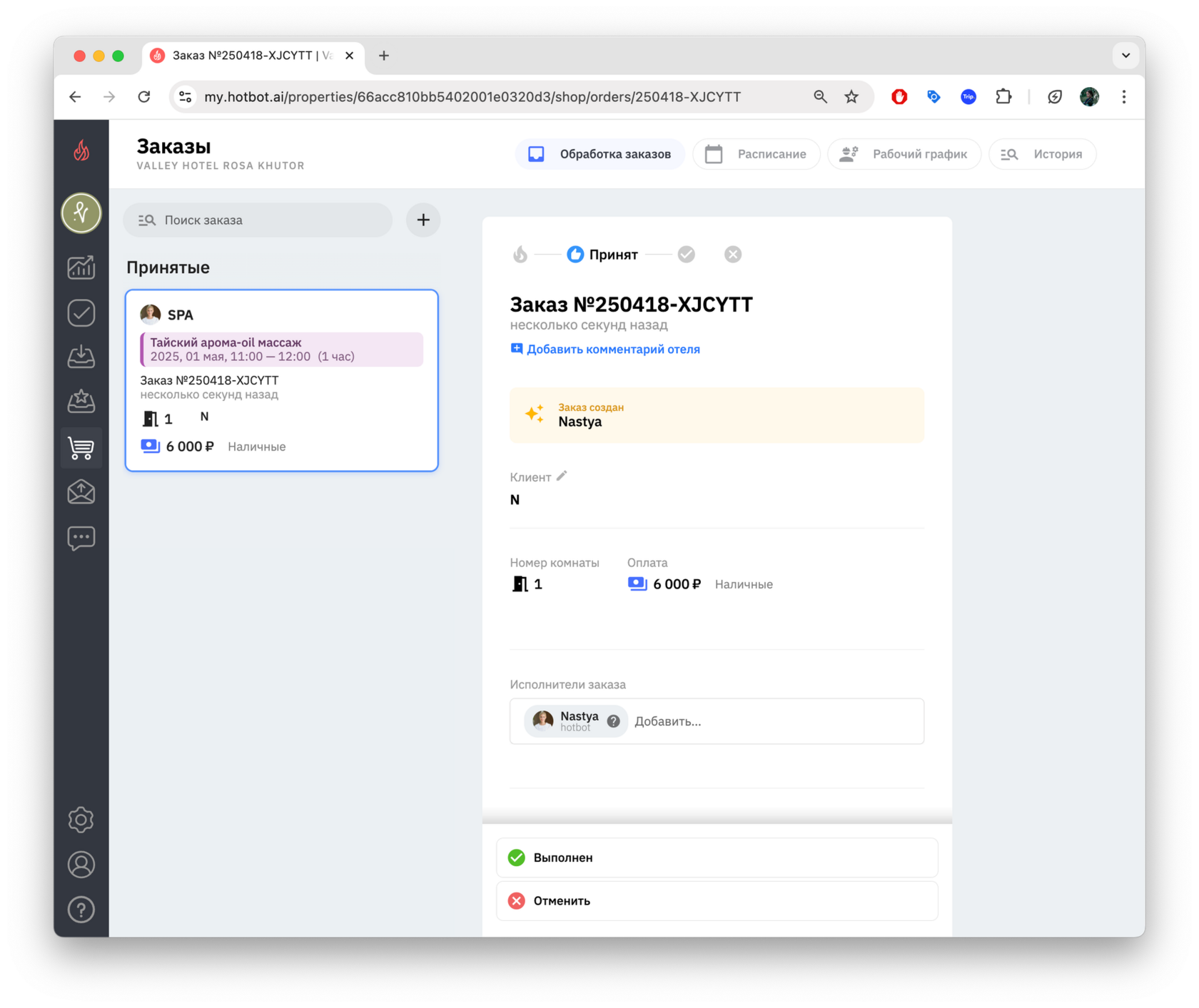Open the analytics chart sidebar icon
This screenshot has height=1008, width=1199.
81,268
